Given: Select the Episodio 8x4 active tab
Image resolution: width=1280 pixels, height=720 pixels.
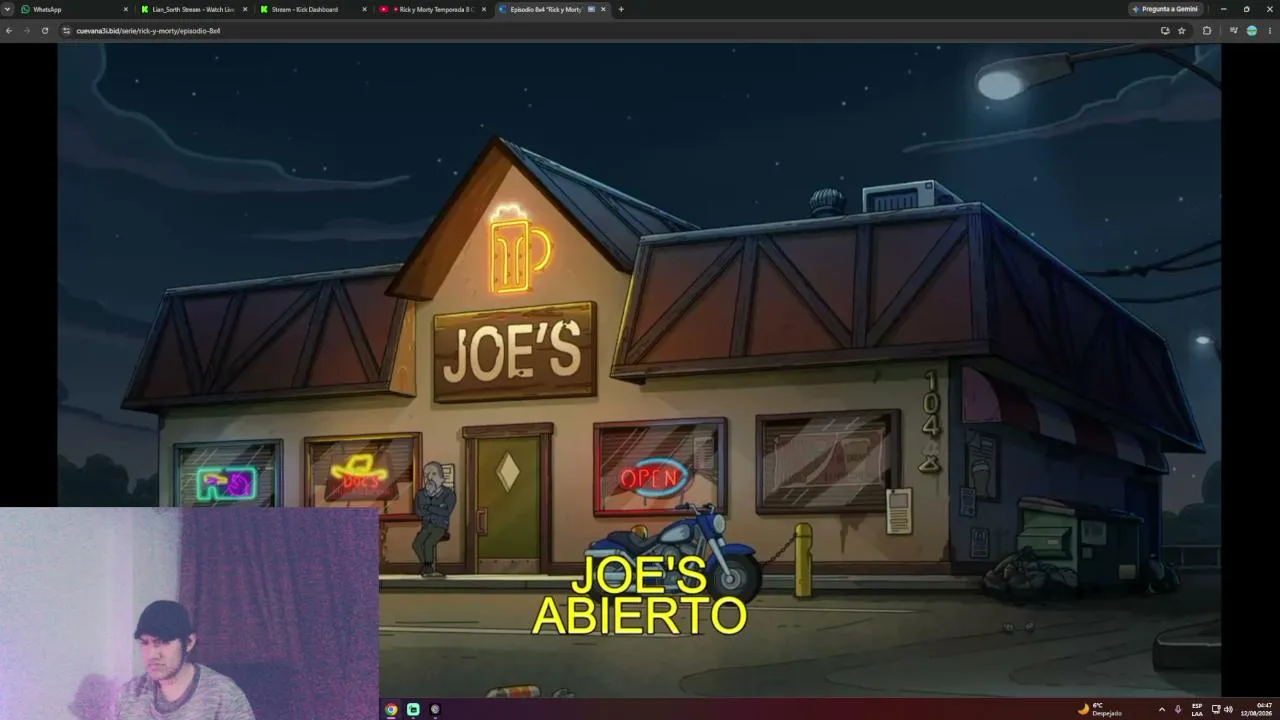Looking at the screenshot, I should coord(552,9).
